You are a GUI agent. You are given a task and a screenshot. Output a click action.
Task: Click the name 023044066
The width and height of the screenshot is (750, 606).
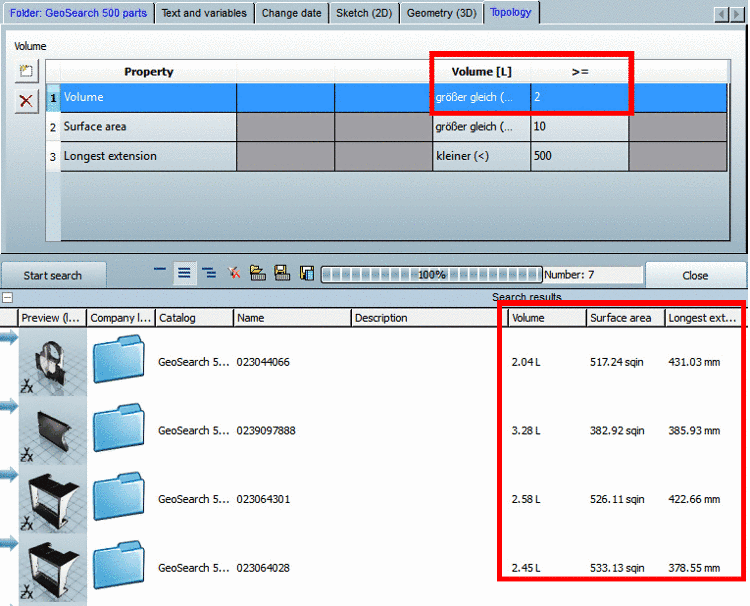coord(263,362)
